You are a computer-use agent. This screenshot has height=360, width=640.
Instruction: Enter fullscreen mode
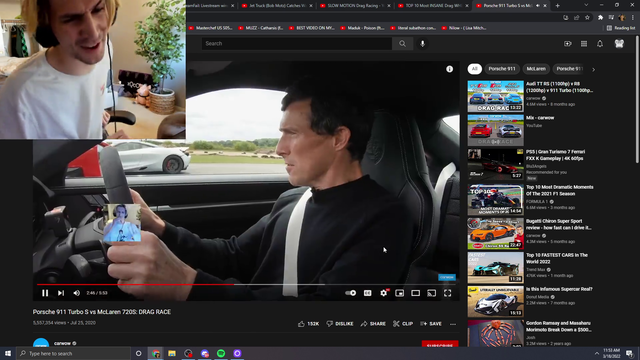(448, 293)
